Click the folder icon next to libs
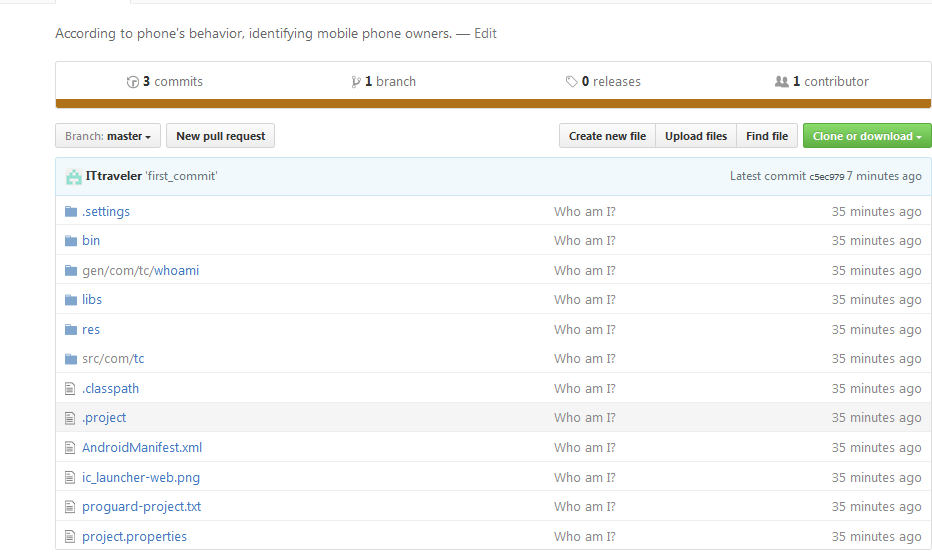 click(x=70, y=299)
